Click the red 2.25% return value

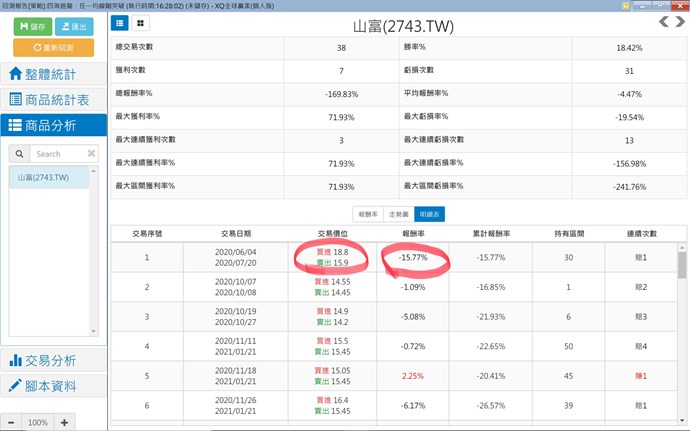[413, 376]
